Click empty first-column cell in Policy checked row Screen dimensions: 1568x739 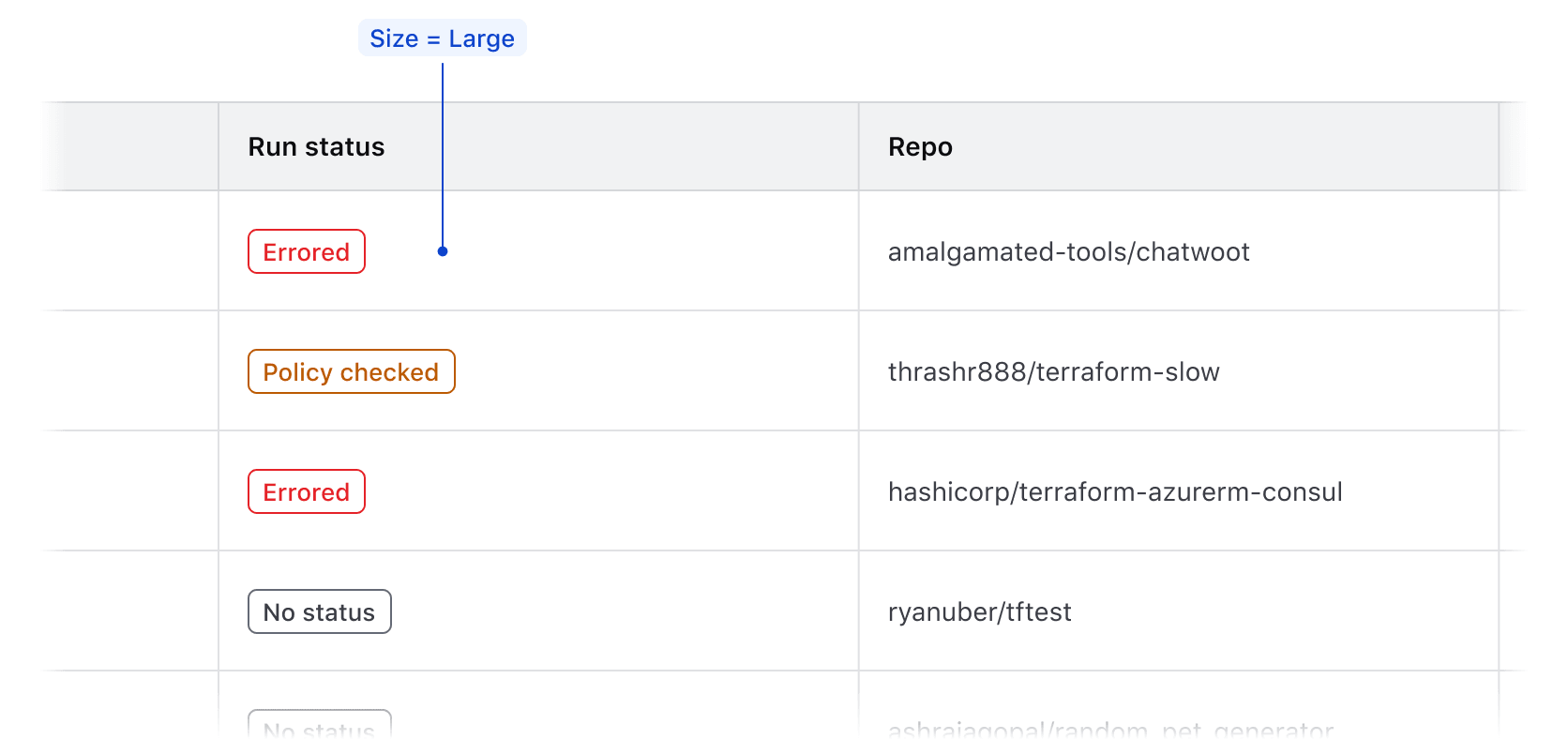(x=131, y=372)
